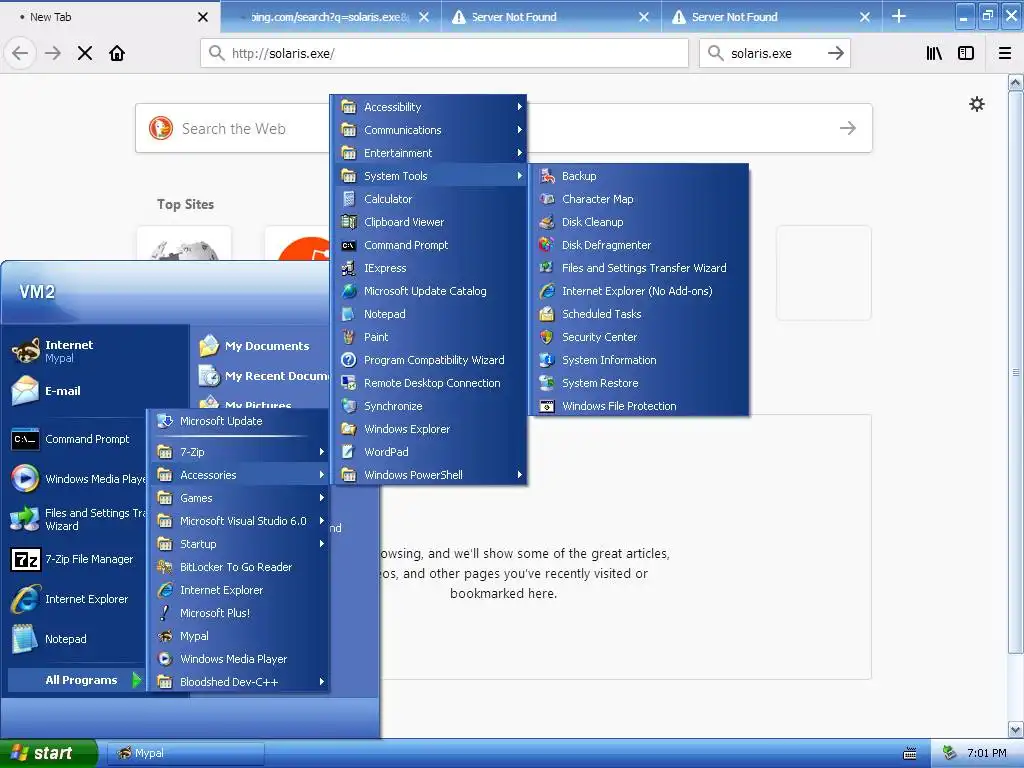Open Command Prompt in Accessories menu
The height and width of the screenshot is (768, 1024).
[x=430, y=245]
